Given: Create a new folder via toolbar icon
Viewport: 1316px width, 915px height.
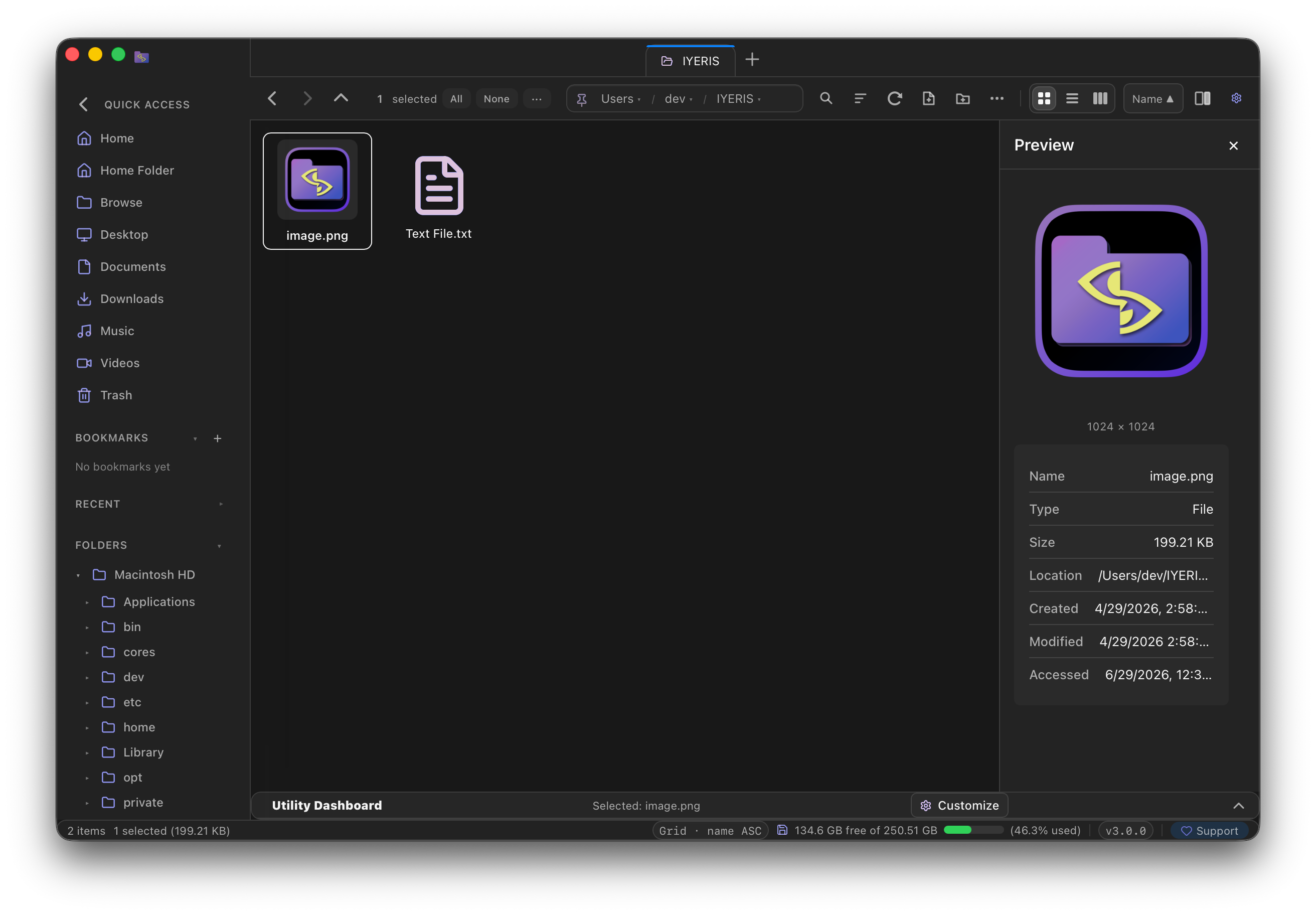Looking at the screenshot, I should 963,99.
